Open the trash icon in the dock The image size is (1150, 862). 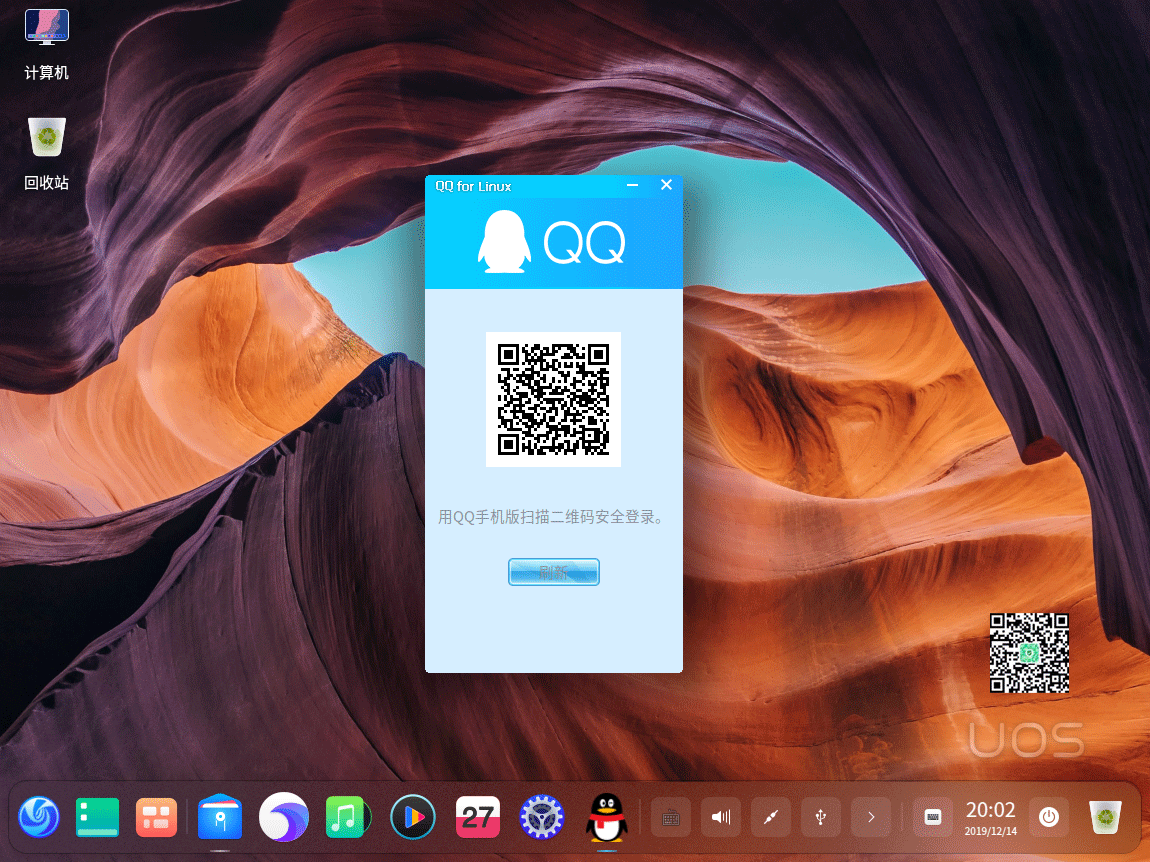1105,817
